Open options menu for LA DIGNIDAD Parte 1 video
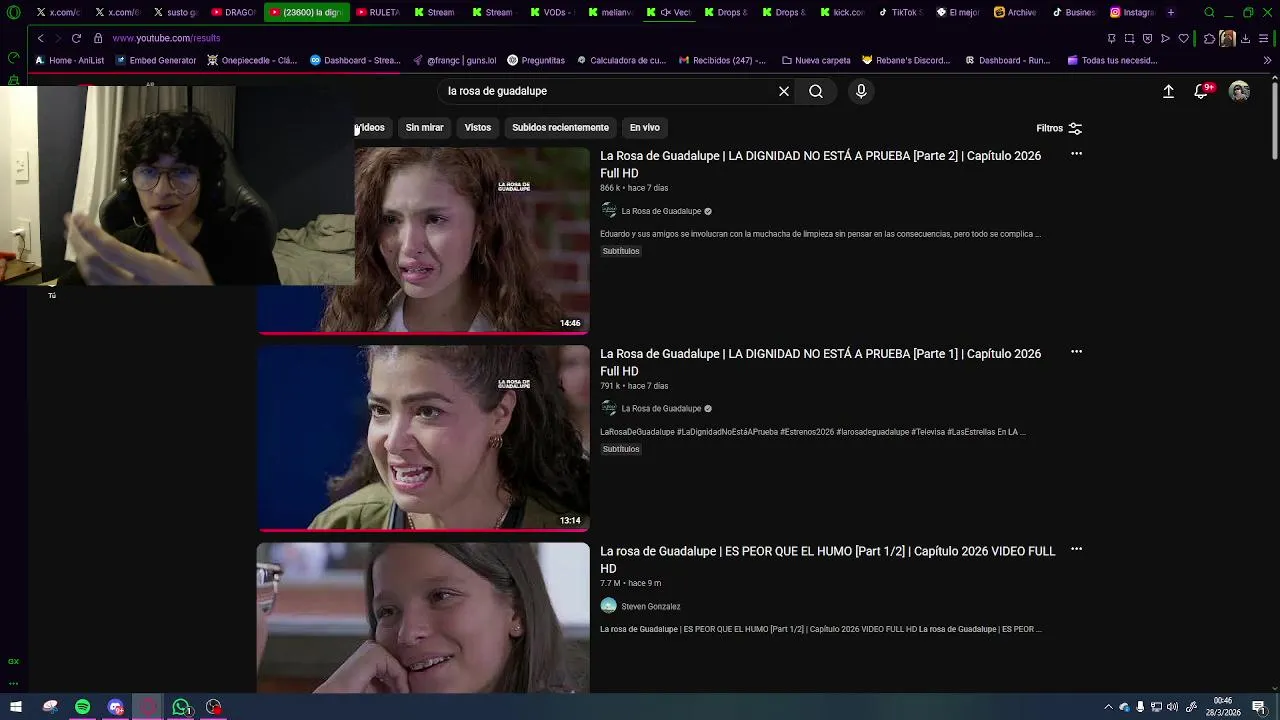This screenshot has height=720, width=1280. pyautogui.click(x=1076, y=352)
